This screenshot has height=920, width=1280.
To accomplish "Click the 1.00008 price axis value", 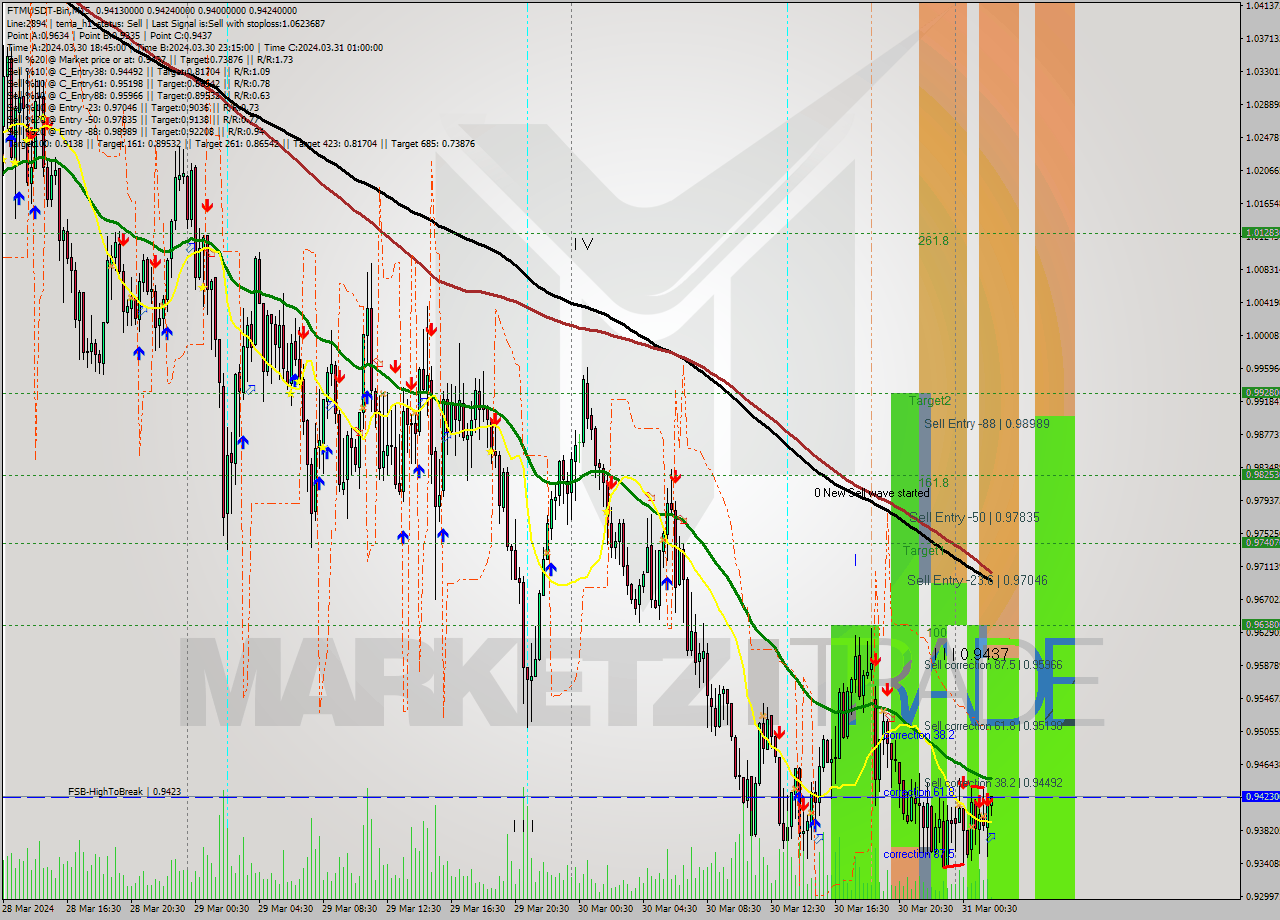I will point(1263,335).
